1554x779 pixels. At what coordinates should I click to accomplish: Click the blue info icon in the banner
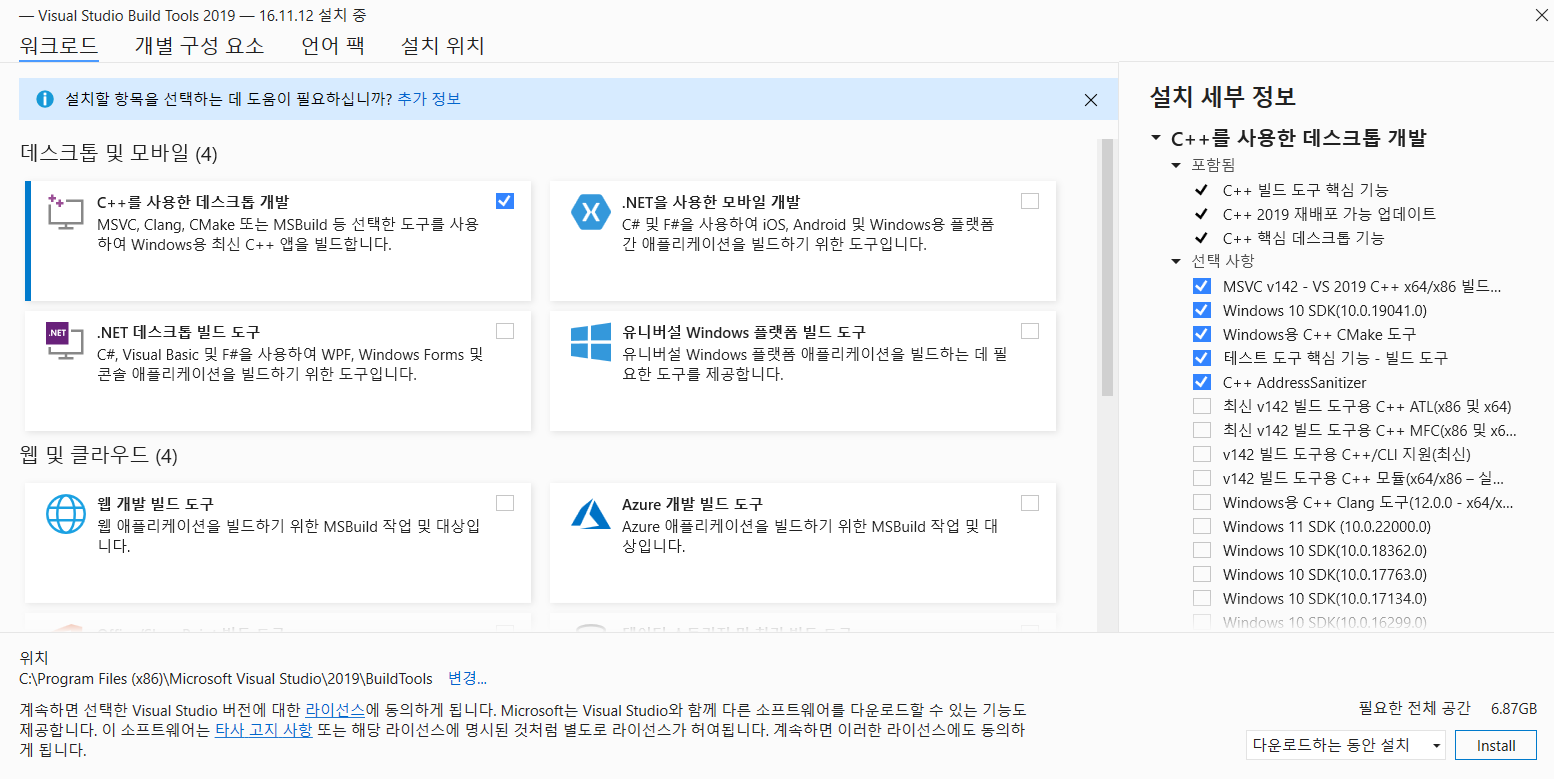click(x=45, y=99)
